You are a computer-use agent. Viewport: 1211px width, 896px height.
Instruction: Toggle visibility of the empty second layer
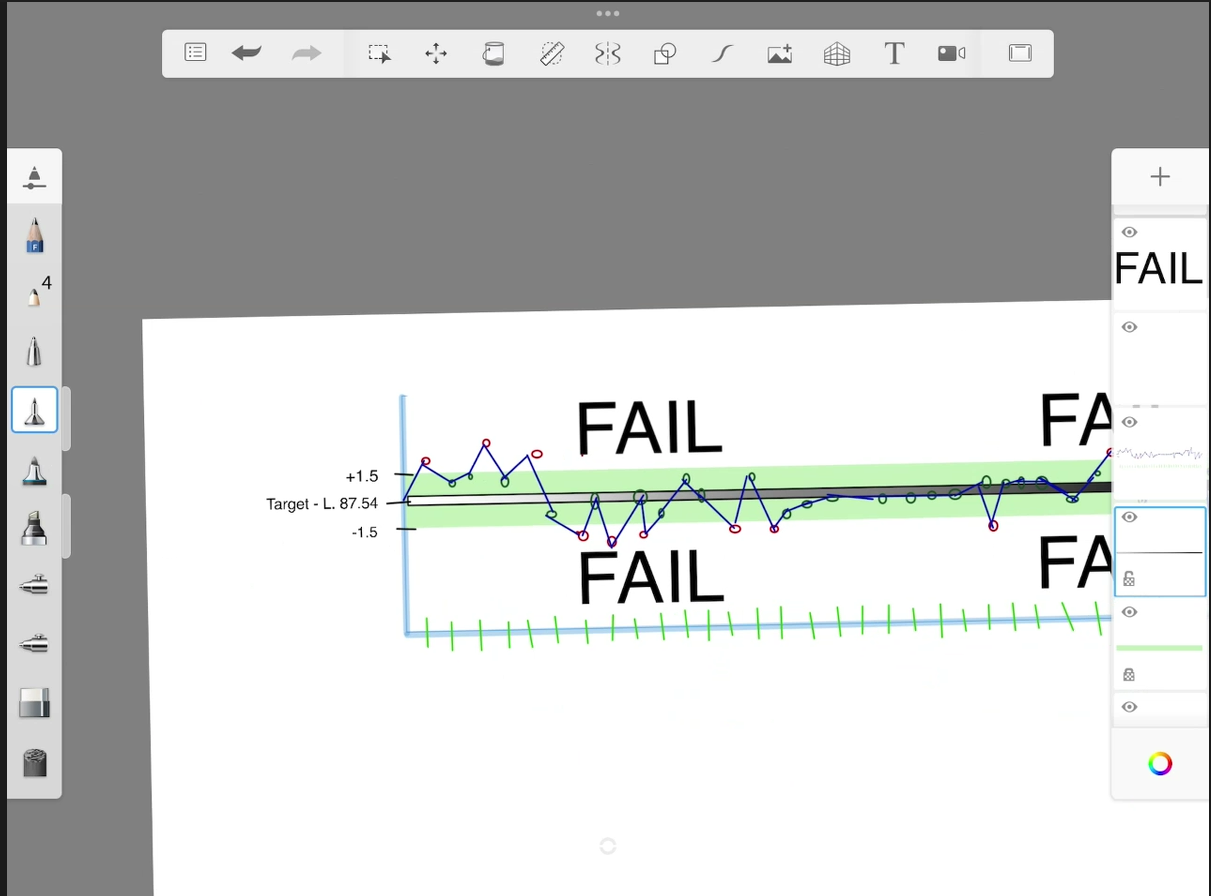(1129, 327)
